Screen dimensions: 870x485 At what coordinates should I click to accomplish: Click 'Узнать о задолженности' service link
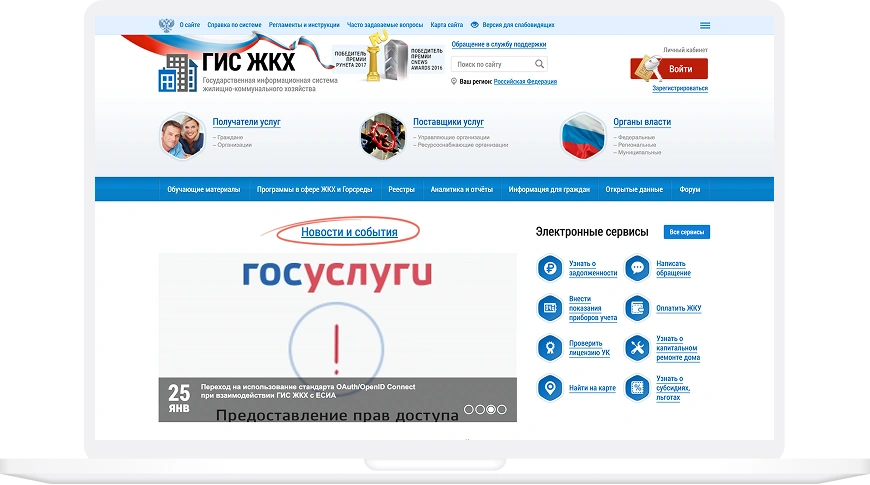593,268
